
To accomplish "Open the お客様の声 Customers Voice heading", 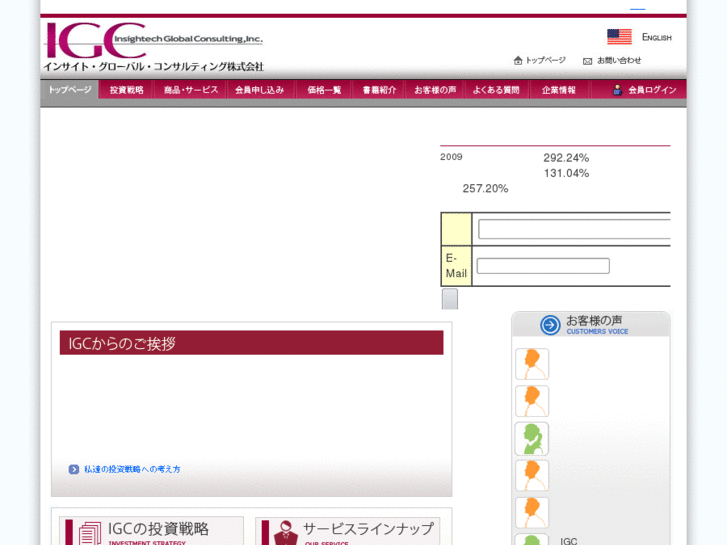I will click(x=597, y=325).
